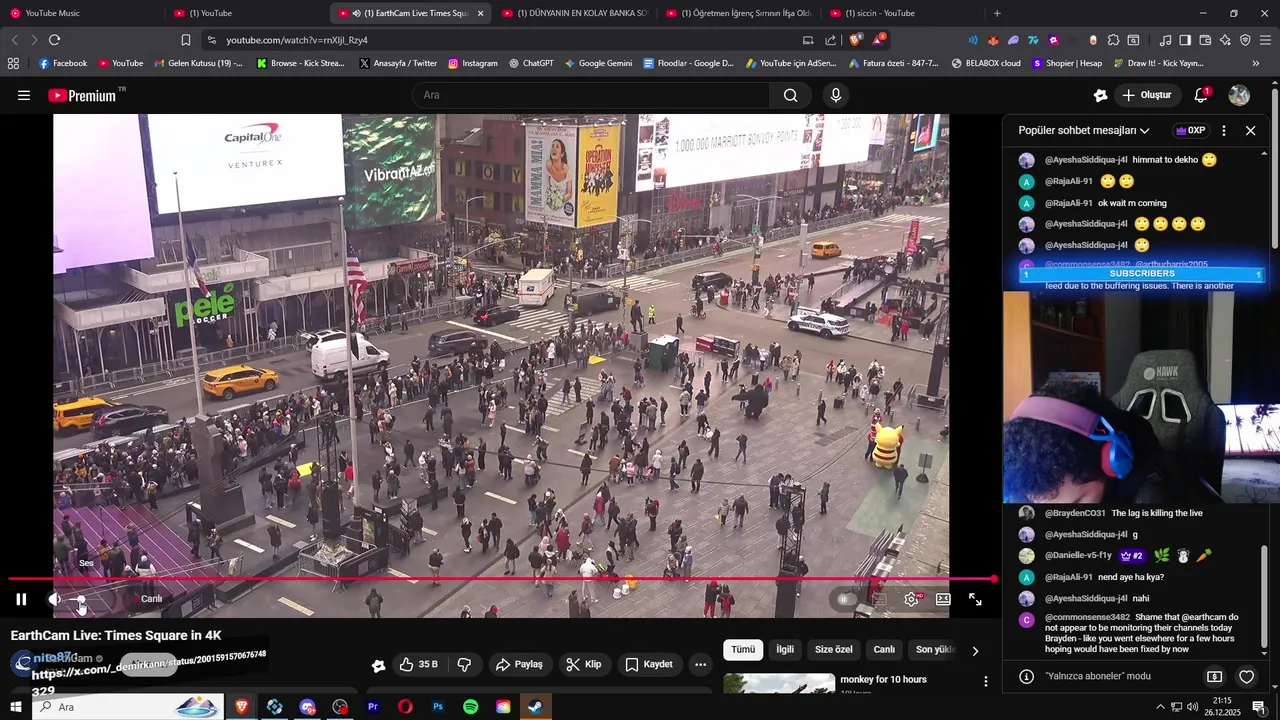The image size is (1280, 720).
Task: Open Spotify from the taskbar
Action: coord(470,707)
